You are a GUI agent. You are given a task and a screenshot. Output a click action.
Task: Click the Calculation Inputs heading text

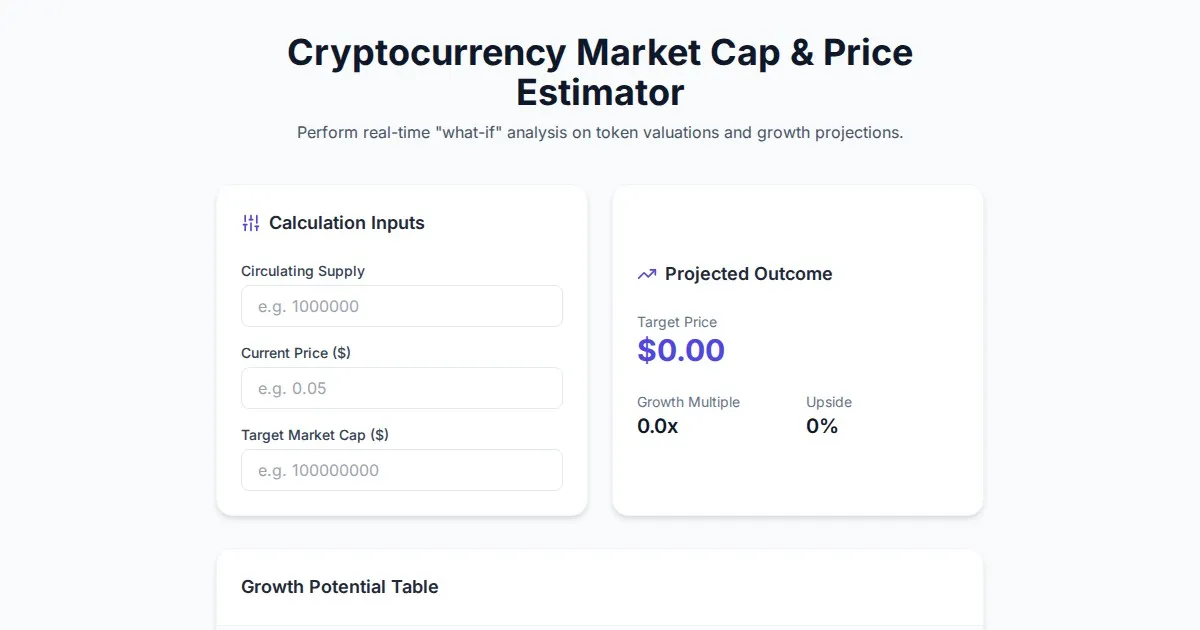(346, 223)
